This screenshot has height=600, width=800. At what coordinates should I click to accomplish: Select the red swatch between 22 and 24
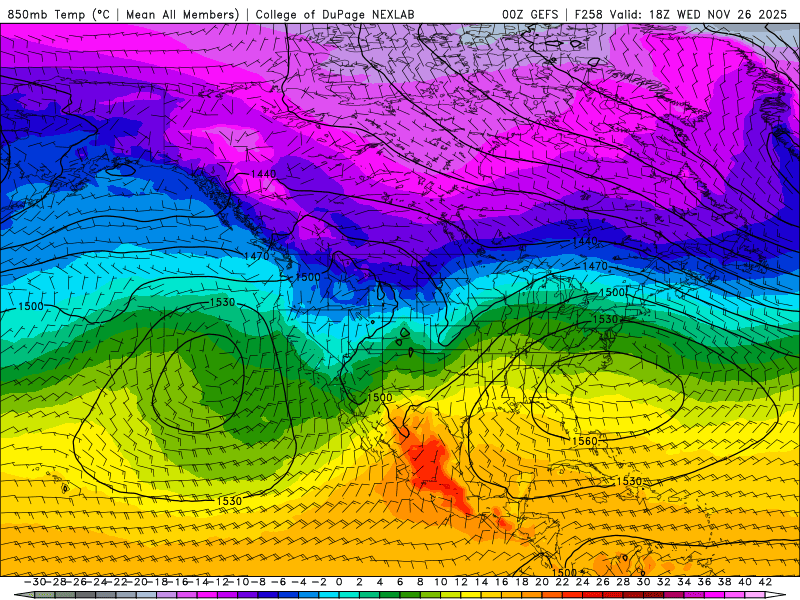(572, 596)
